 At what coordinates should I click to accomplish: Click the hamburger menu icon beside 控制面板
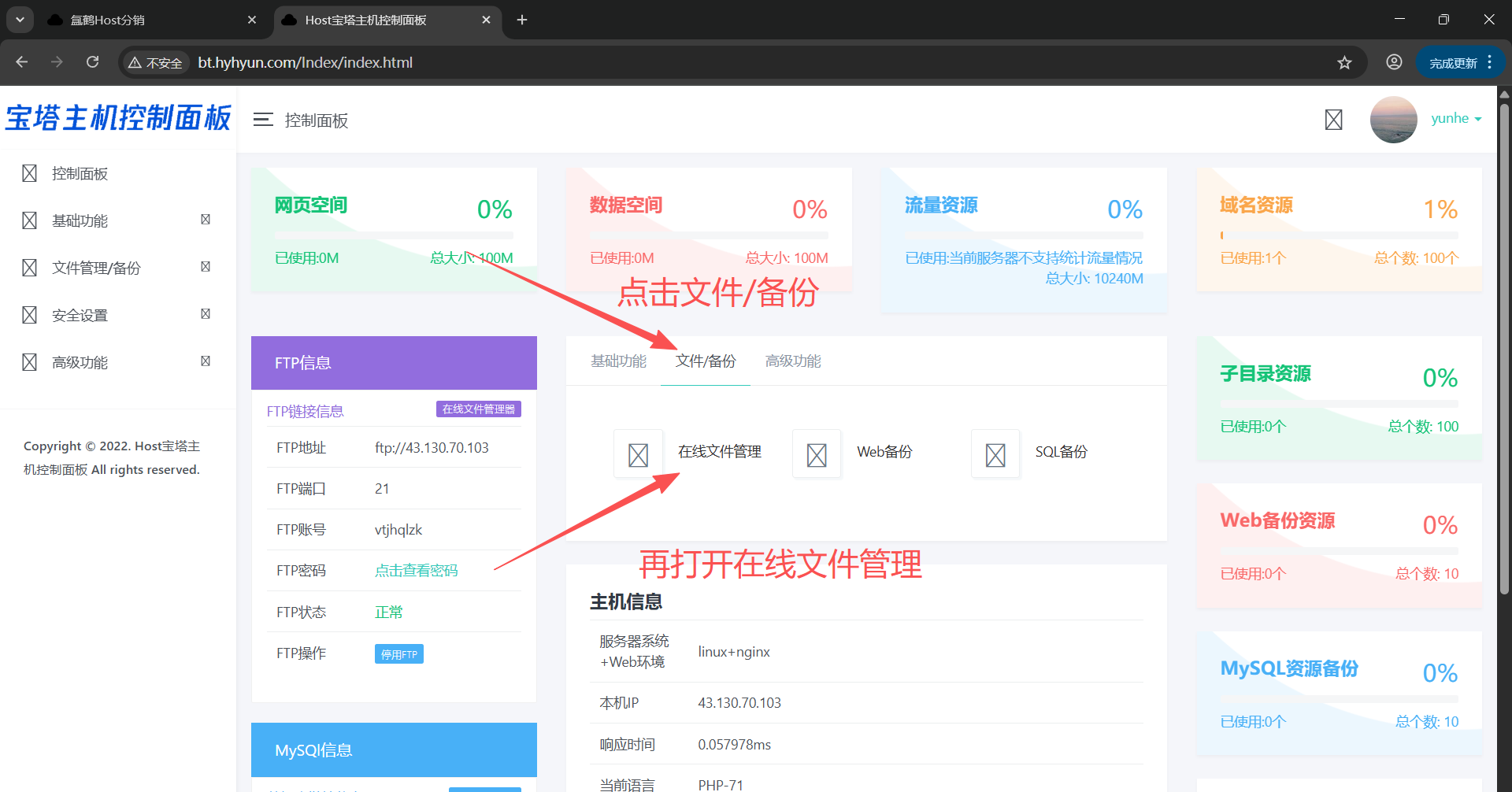[x=263, y=120]
